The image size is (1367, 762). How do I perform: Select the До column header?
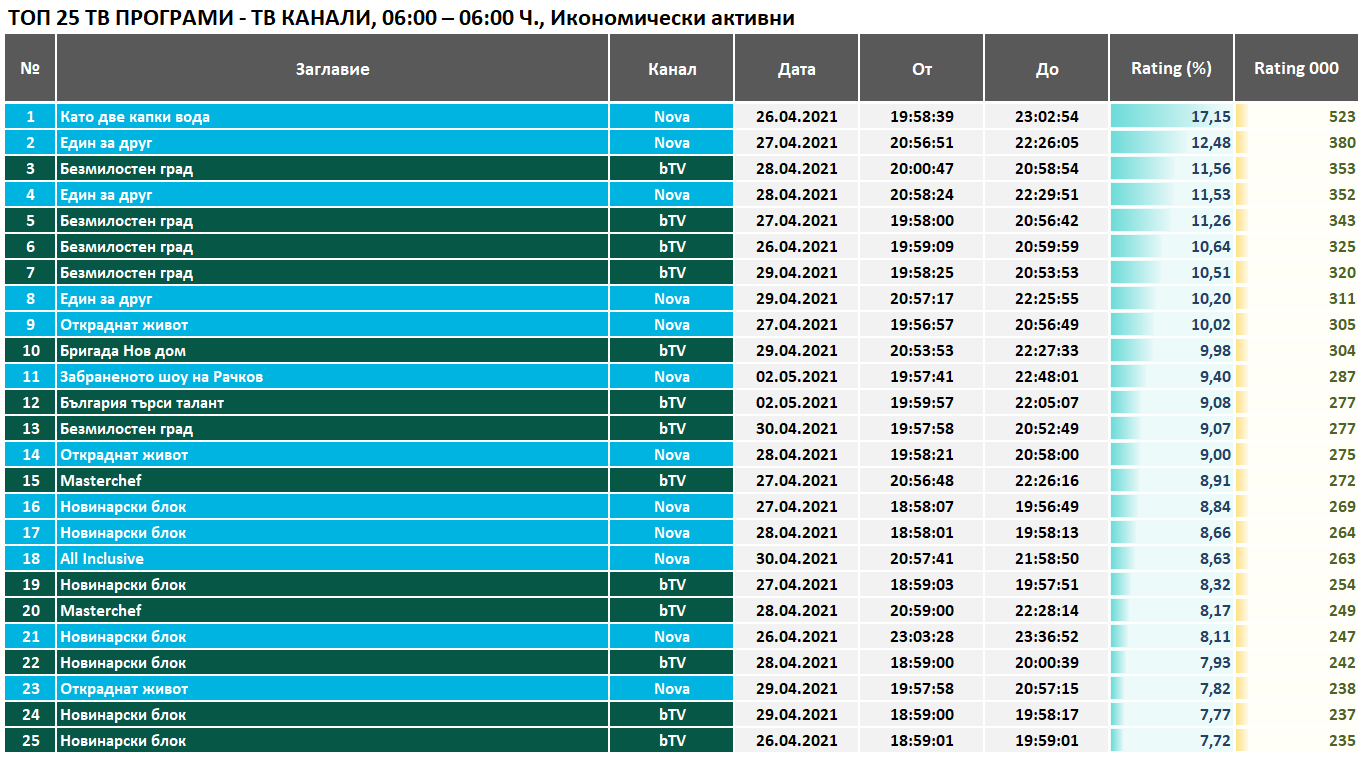[1047, 69]
